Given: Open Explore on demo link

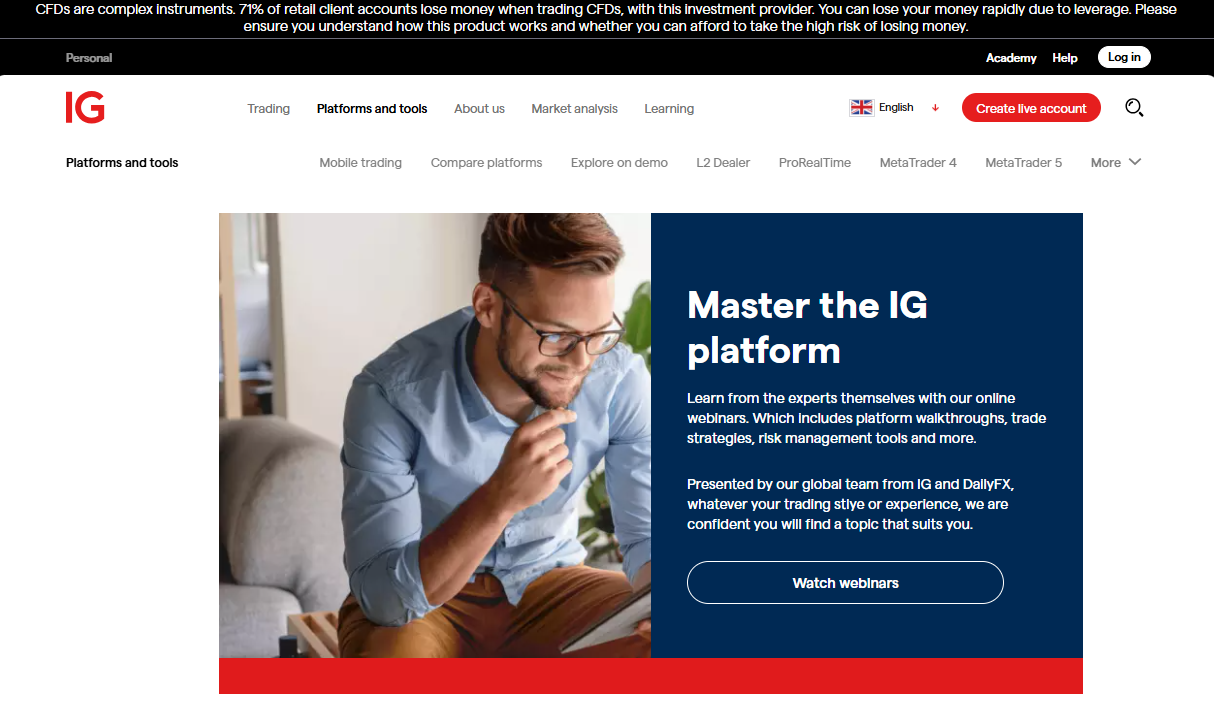Looking at the screenshot, I should pos(619,162).
